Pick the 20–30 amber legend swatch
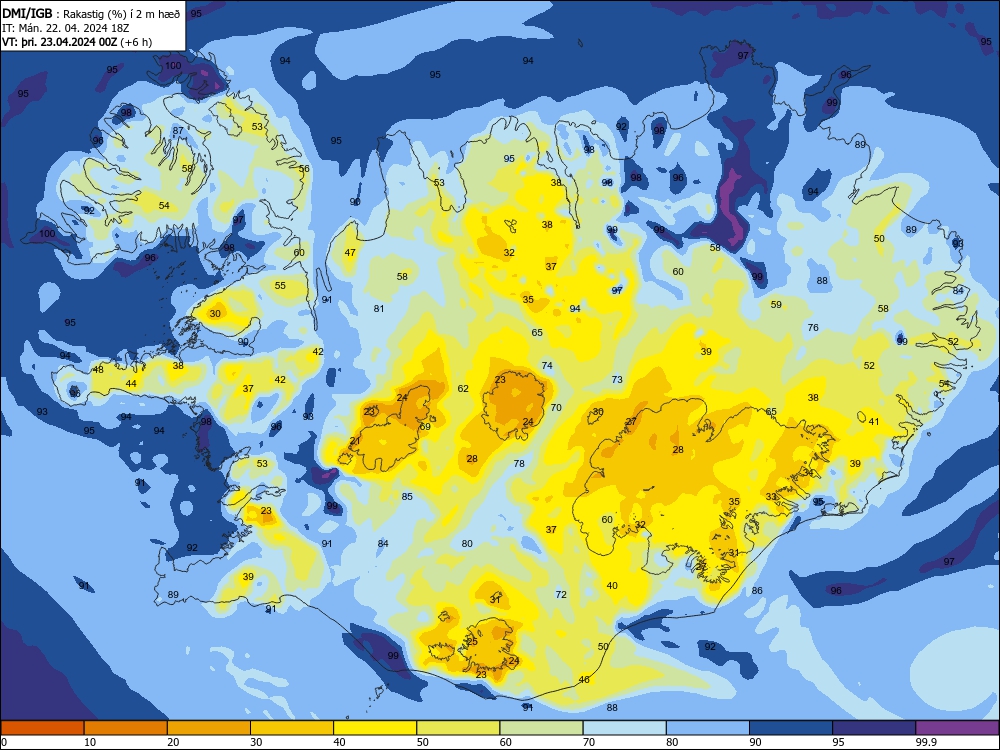The image size is (1000, 750). click(209, 728)
